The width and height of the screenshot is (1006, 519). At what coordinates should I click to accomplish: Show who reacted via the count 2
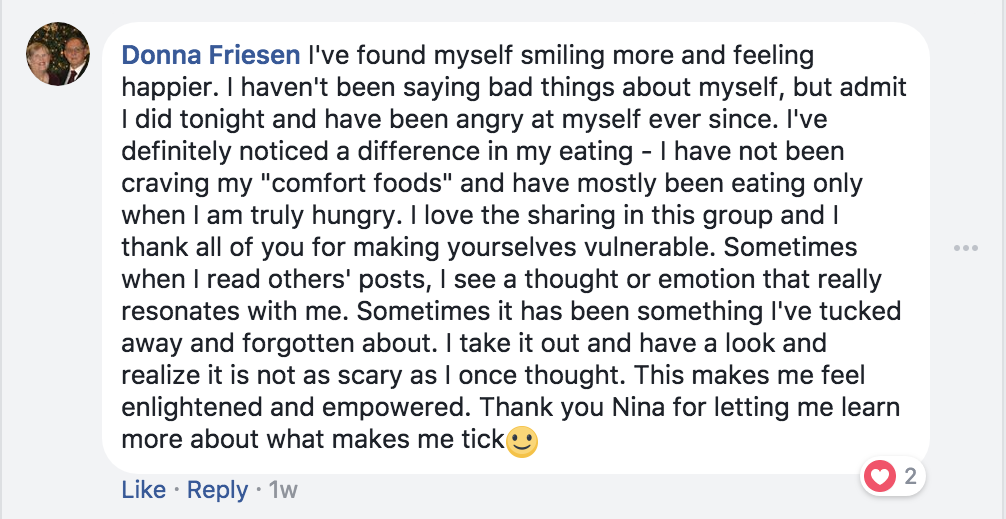click(x=910, y=477)
